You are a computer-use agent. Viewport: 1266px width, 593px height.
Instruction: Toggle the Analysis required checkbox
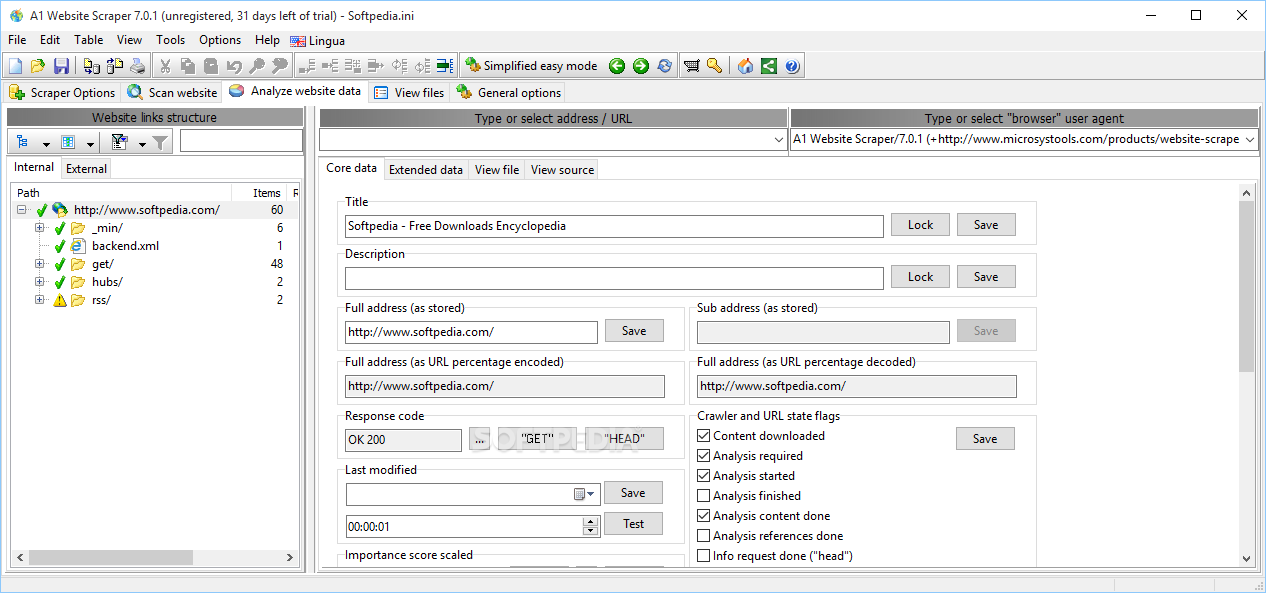[704, 456]
